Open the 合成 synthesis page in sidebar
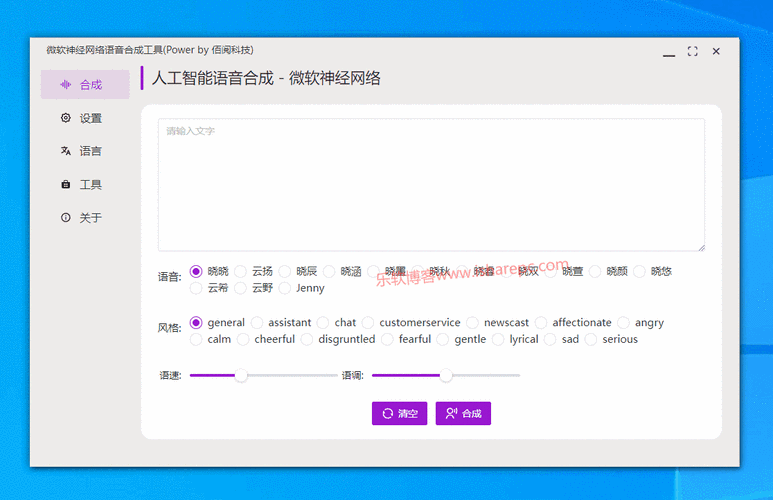 tap(85, 85)
